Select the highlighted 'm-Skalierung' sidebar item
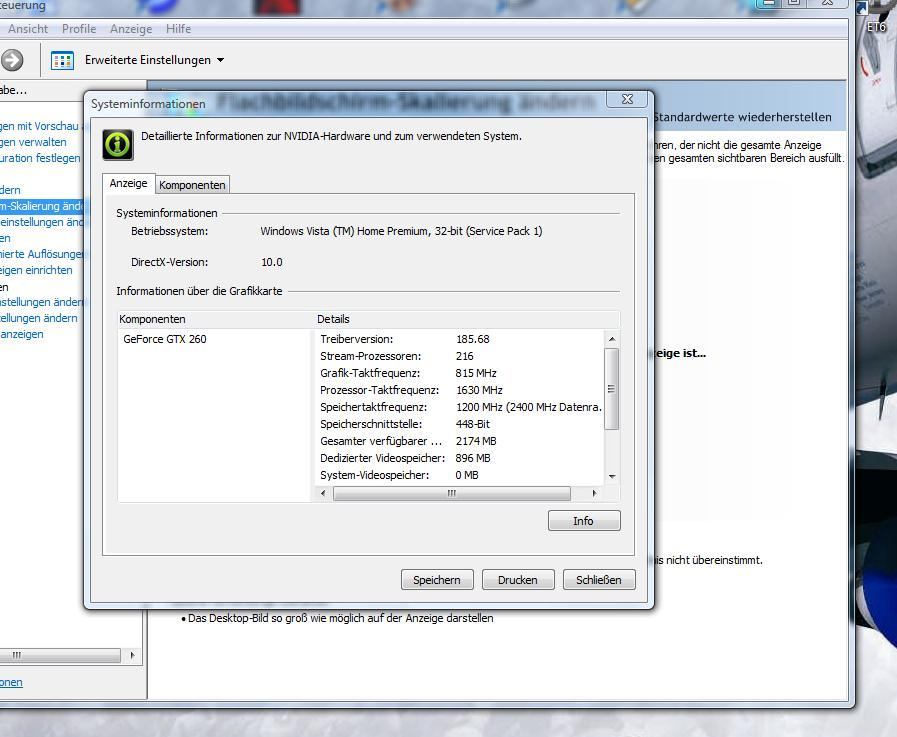897x737 pixels. tap(42, 206)
